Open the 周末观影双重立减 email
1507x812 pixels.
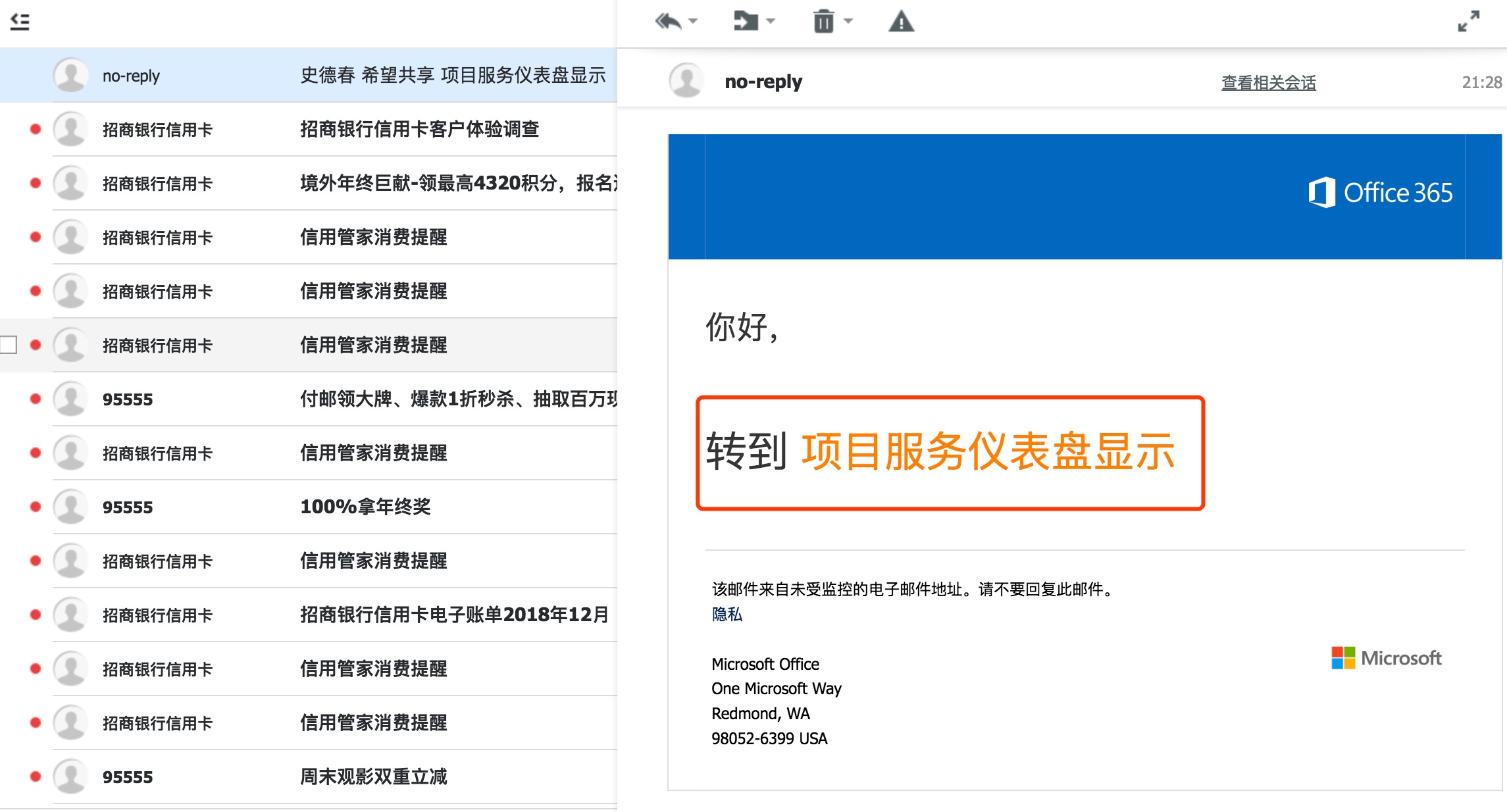click(x=308, y=776)
